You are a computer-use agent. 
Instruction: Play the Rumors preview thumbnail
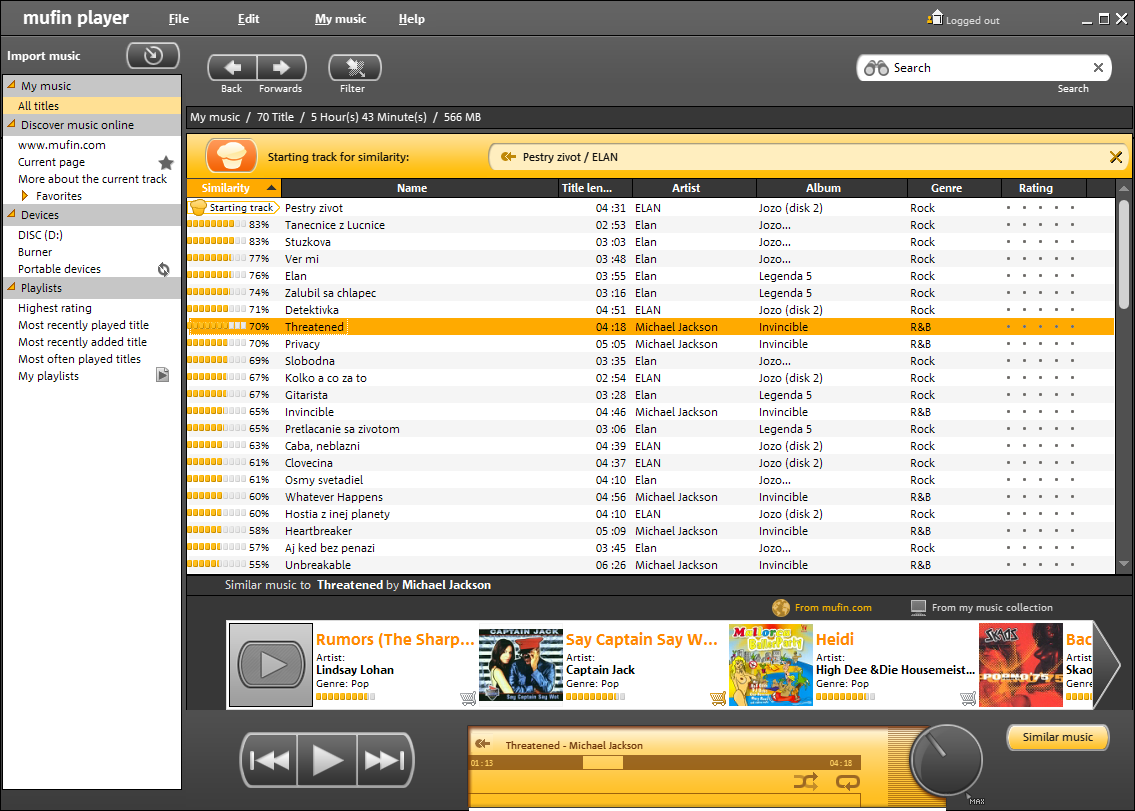click(271, 665)
